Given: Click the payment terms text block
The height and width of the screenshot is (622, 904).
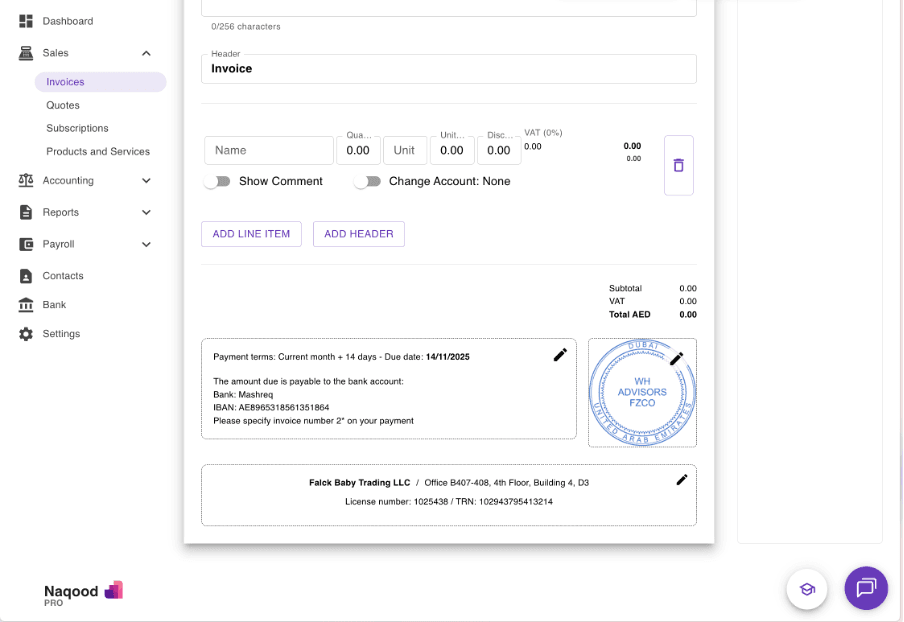Looking at the screenshot, I should [x=389, y=389].
